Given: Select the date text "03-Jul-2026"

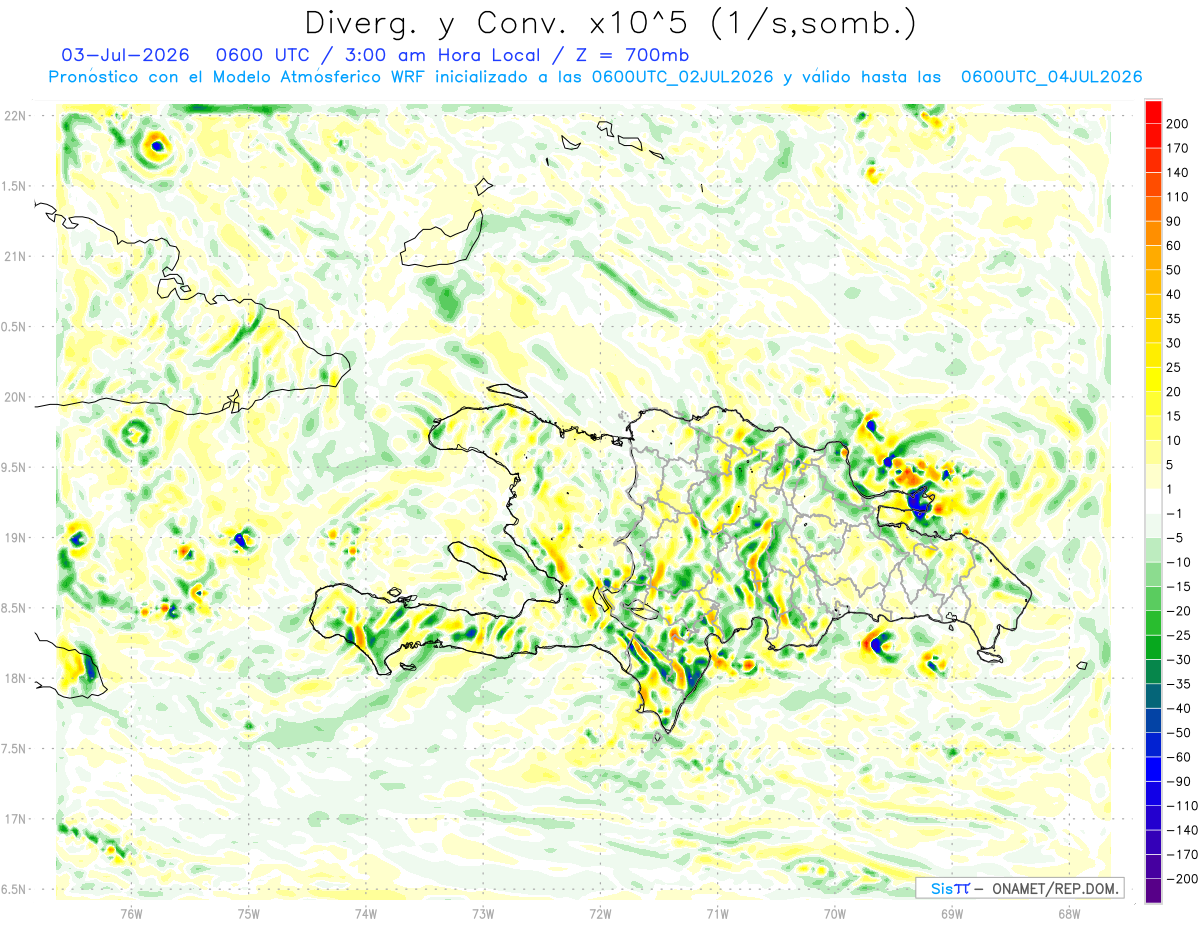Looking at the screenshot, I should pyautogui.click(x=125, y=55).
